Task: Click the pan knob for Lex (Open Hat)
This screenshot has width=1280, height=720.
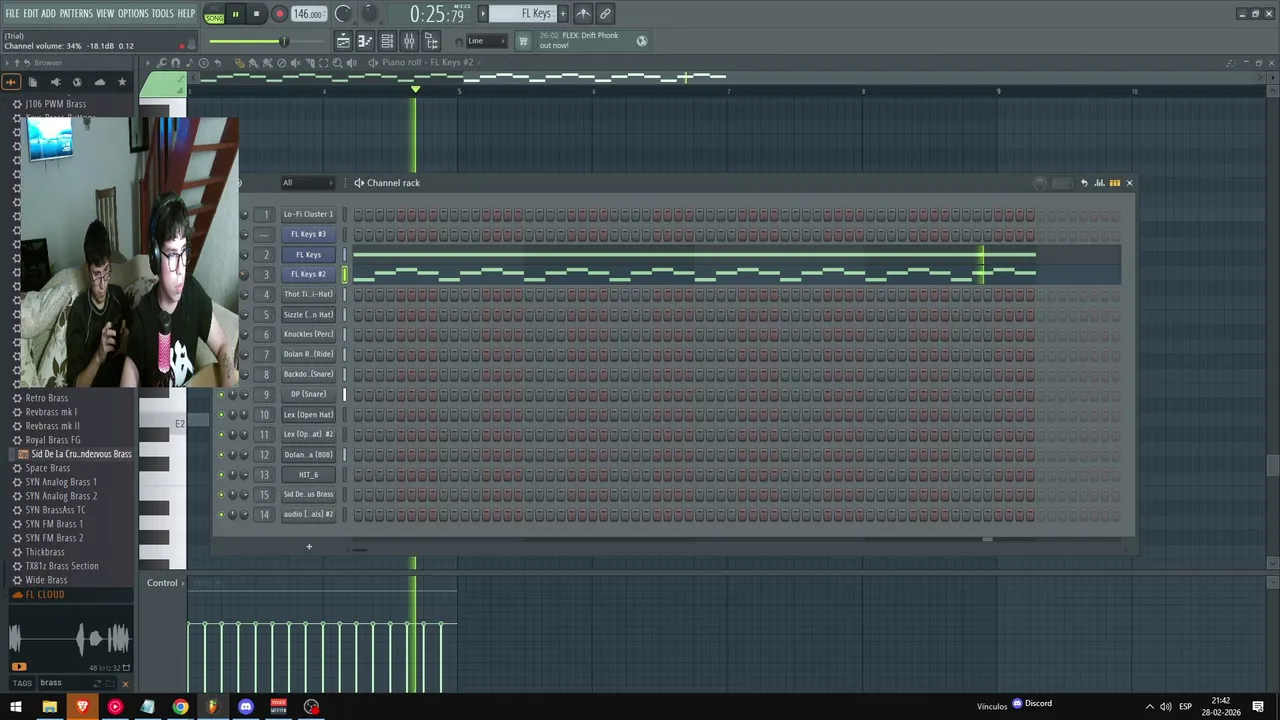Action: [232, 414]
